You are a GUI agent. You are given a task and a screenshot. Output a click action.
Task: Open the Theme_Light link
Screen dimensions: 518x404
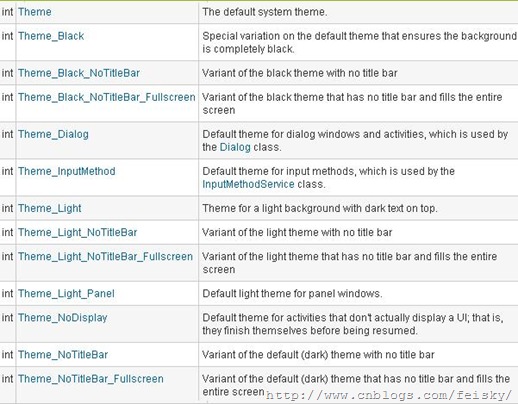coord(50,208)
